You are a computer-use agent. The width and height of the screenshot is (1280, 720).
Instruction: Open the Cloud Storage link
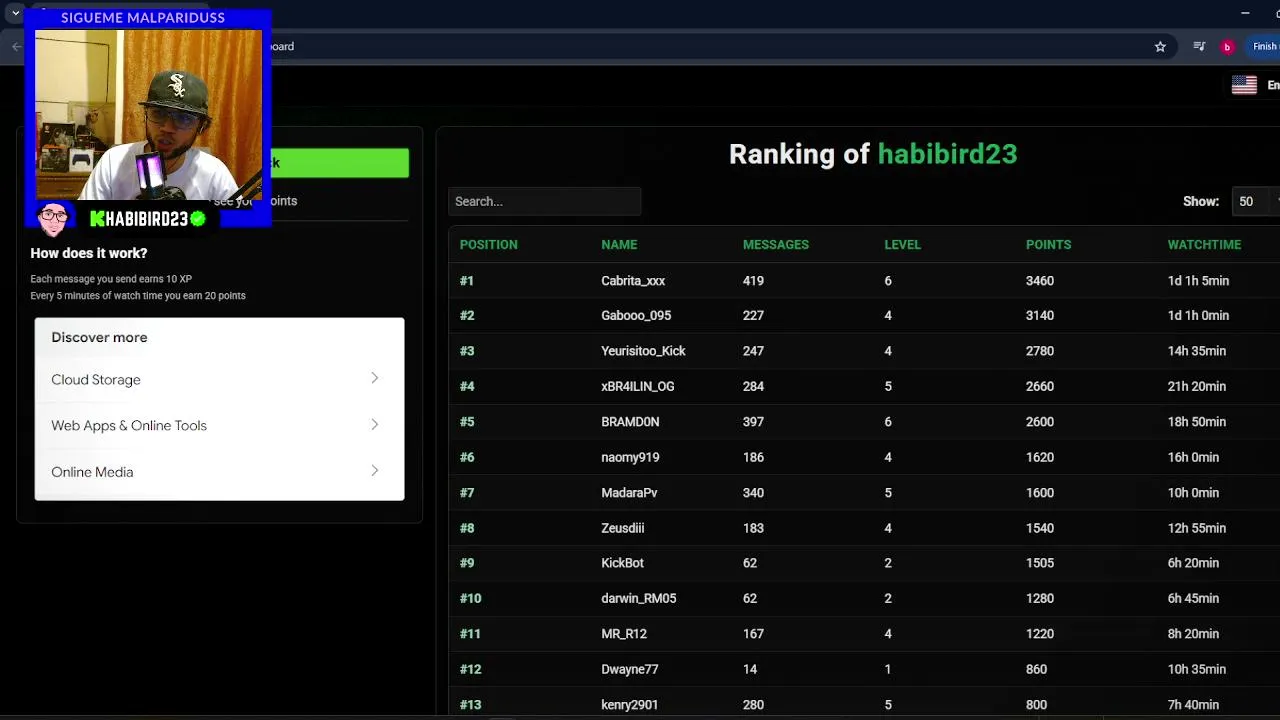point(96,379)
